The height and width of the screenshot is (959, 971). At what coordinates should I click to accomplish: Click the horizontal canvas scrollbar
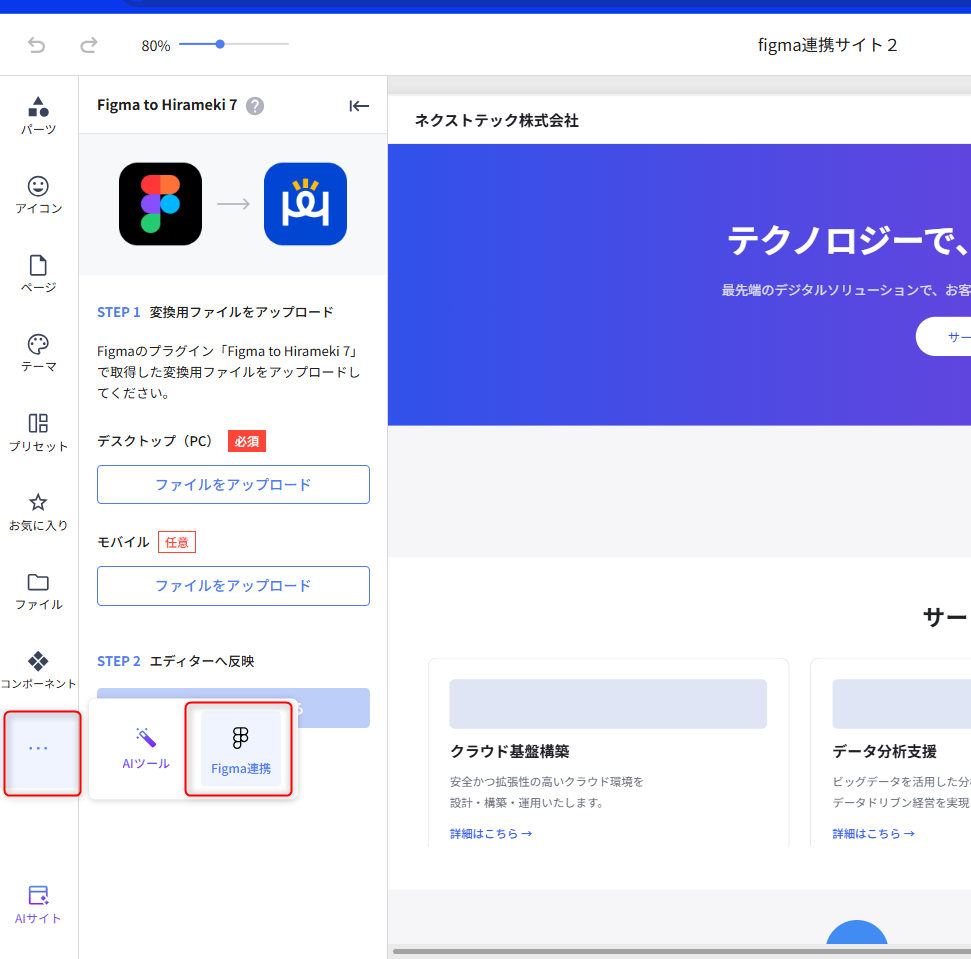tap(681, 952)
